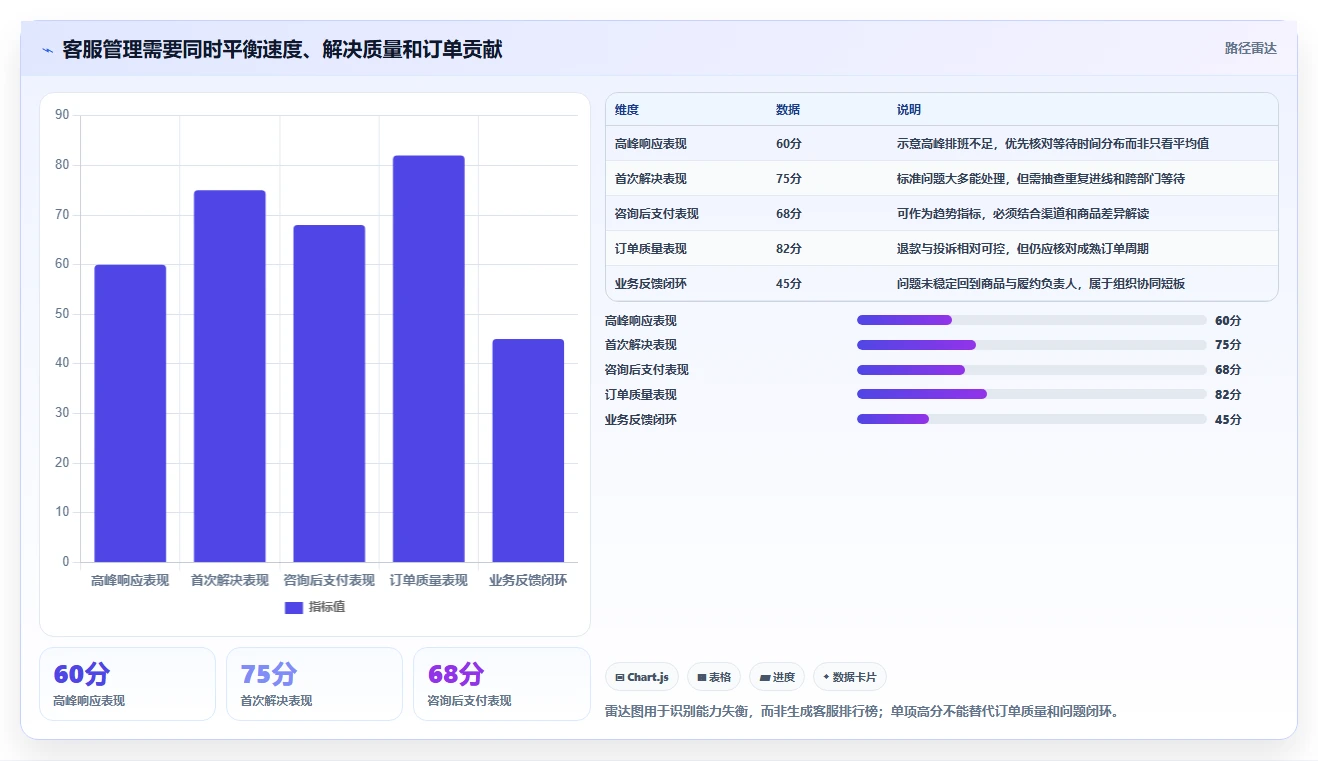
Task: Click the page title 客服管理需要同时平衡速度
Action: point(282,49)
